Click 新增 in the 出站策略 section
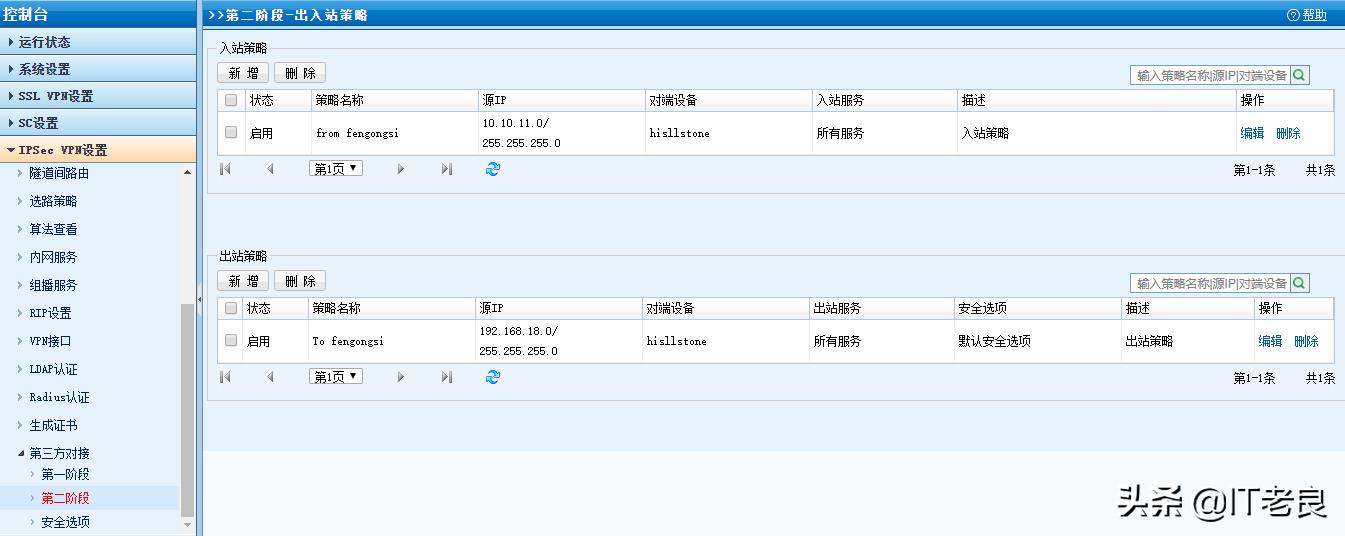The image size is (1345, 536). (243, 281)
